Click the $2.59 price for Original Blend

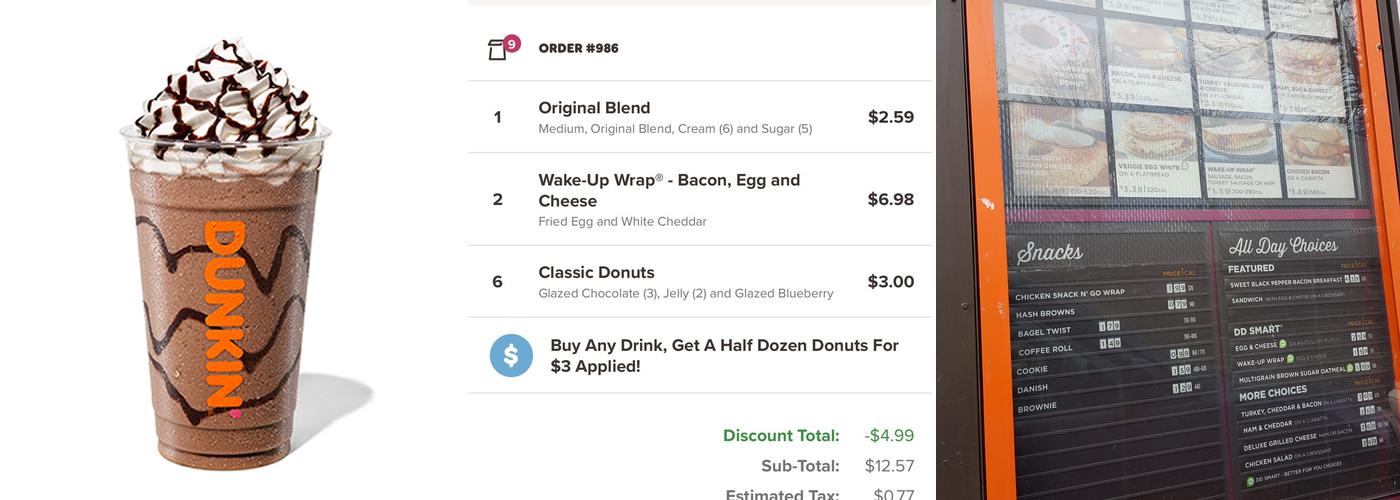[890, 117]
